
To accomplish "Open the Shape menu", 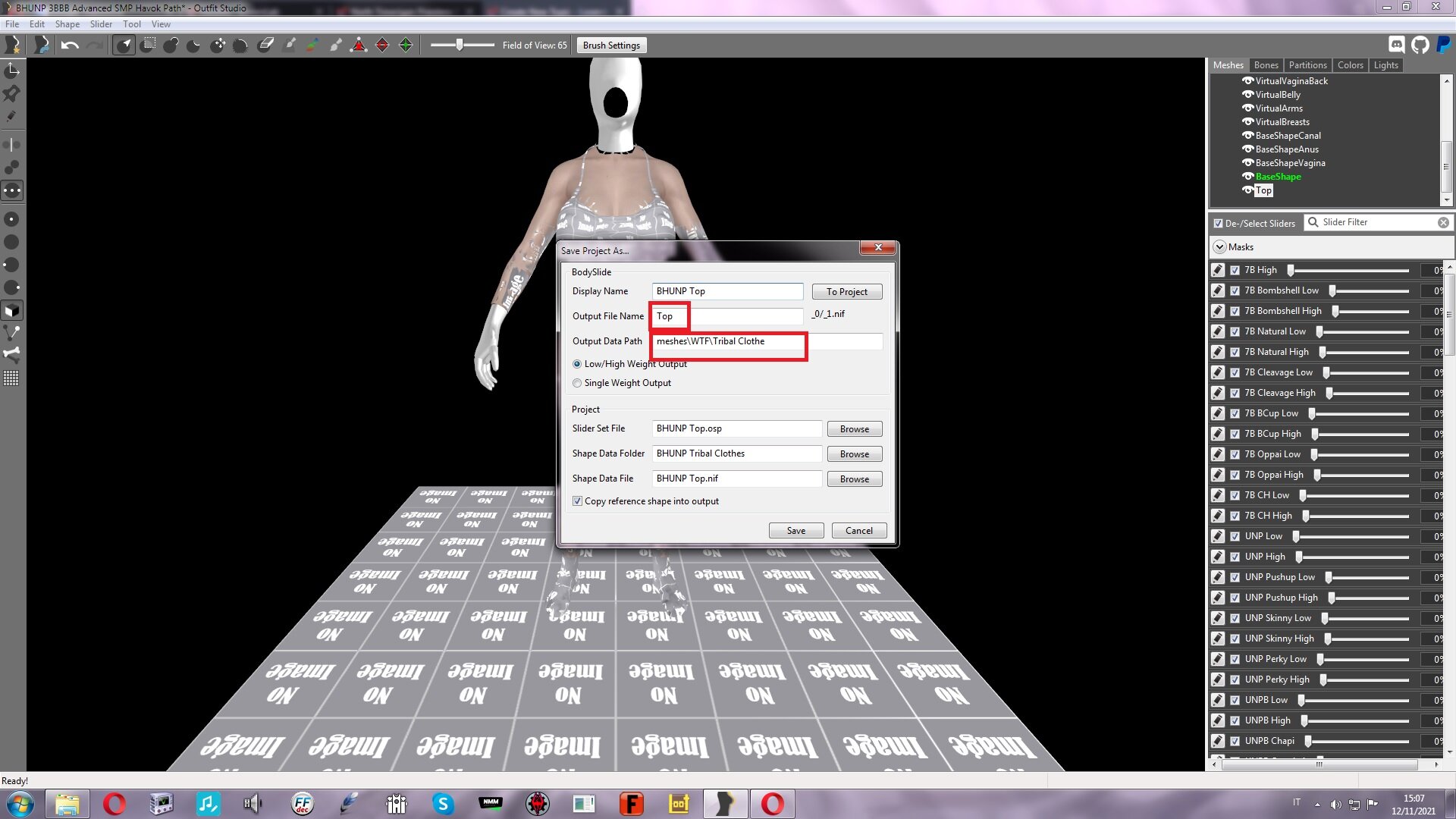I will click(67, 24).
